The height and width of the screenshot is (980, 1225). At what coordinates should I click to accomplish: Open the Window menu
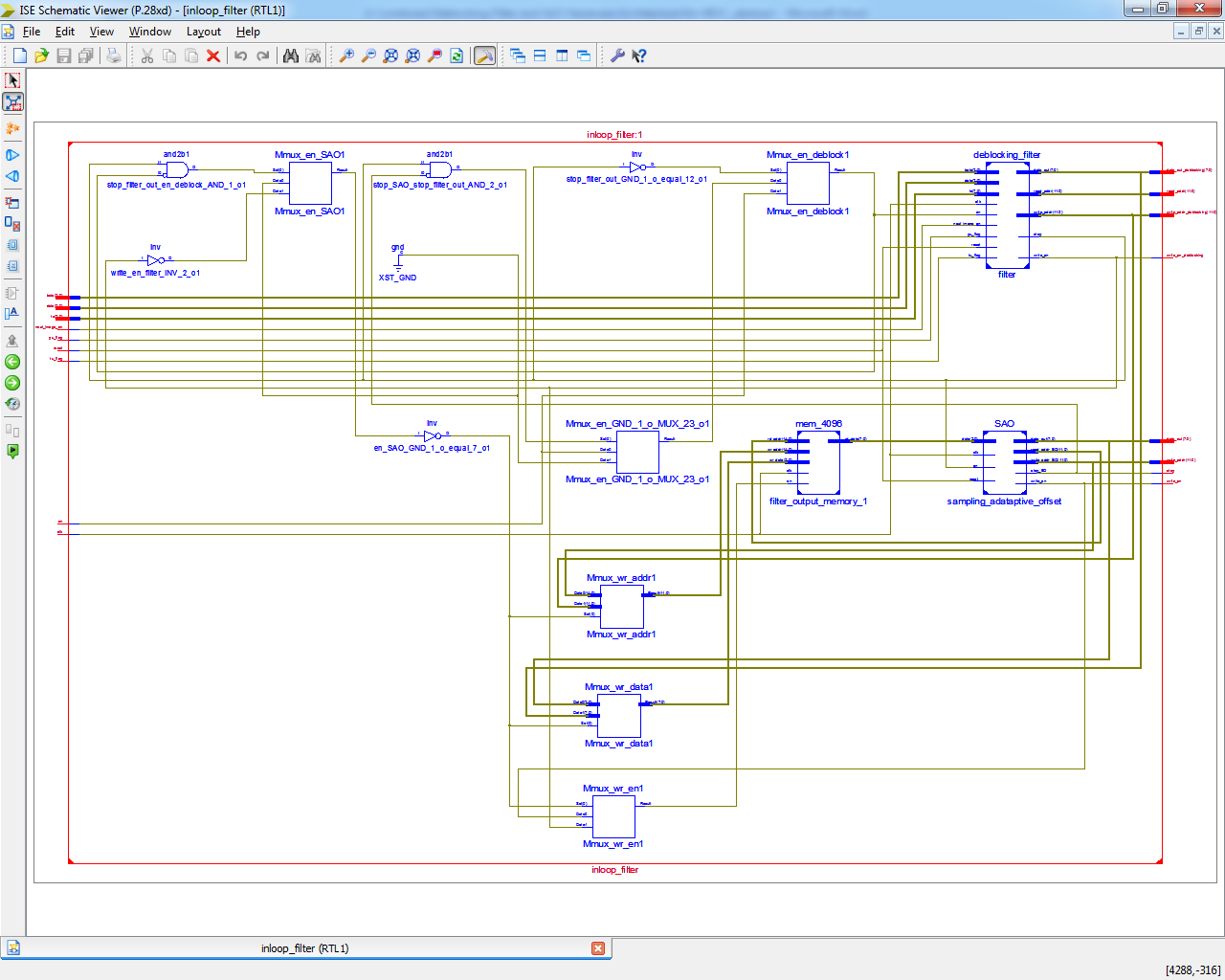point(150,32)
